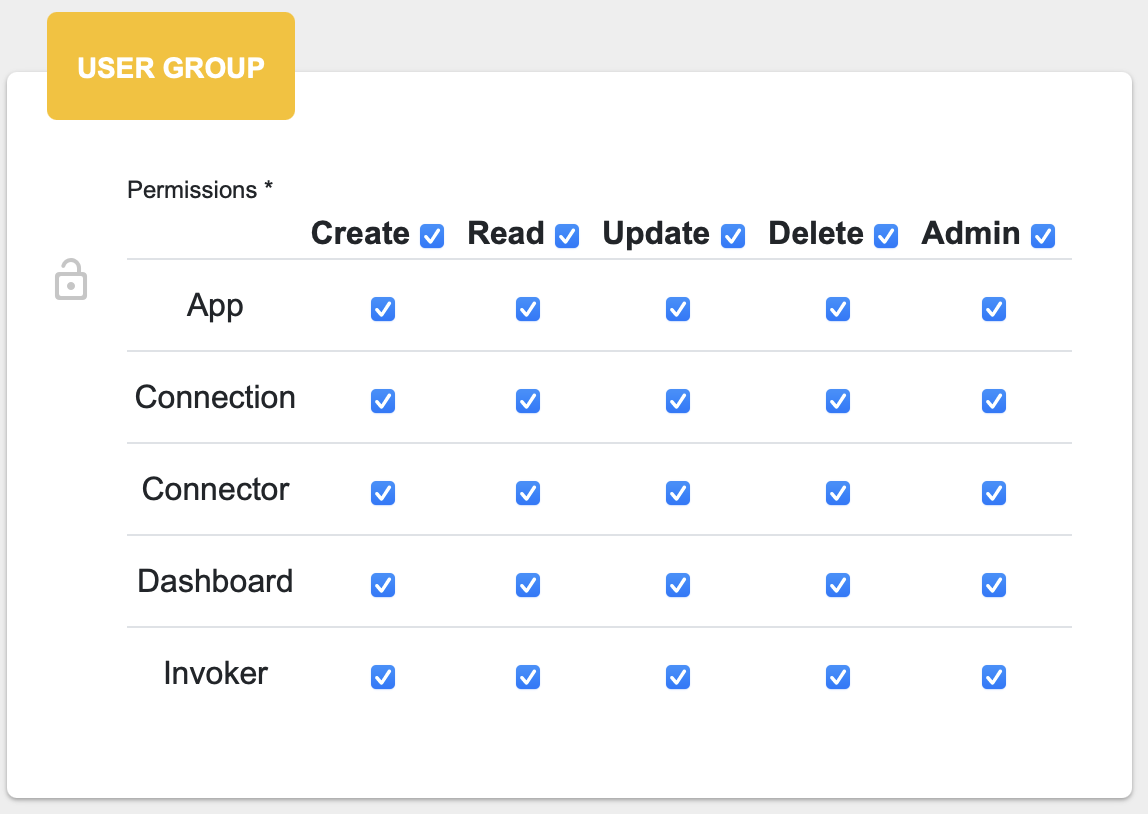Uncheck Admin permission for Connector
Screen dimensions: 1148x814
pos(994,493)
